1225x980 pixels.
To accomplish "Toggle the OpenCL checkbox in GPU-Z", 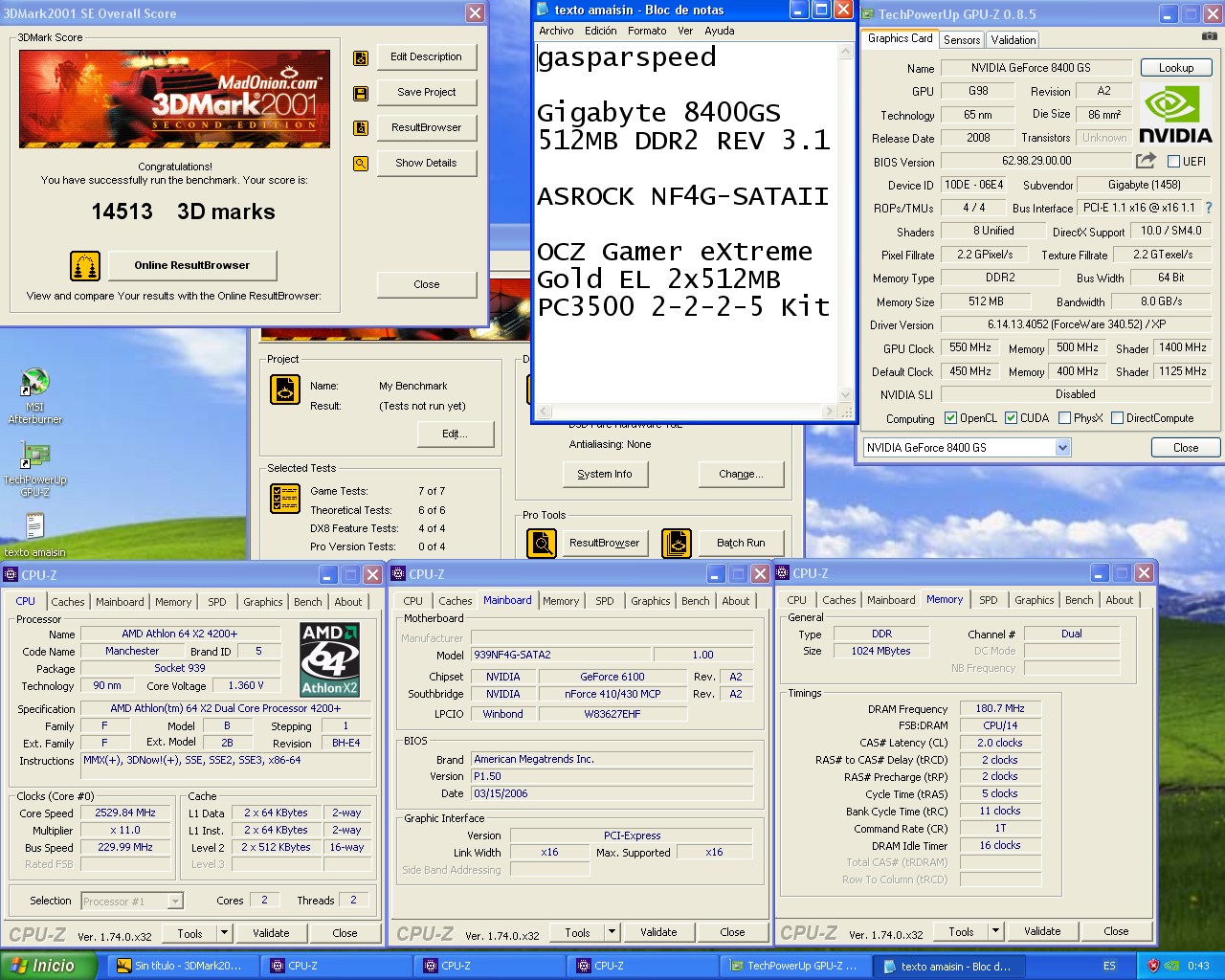I will [950, 418].
